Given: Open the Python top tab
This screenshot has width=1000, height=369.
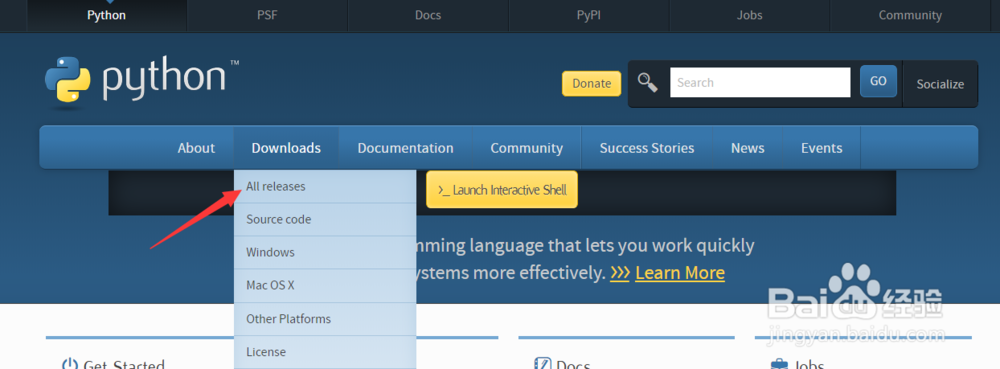Looking at the screenshot, I should tap(107, 15).
